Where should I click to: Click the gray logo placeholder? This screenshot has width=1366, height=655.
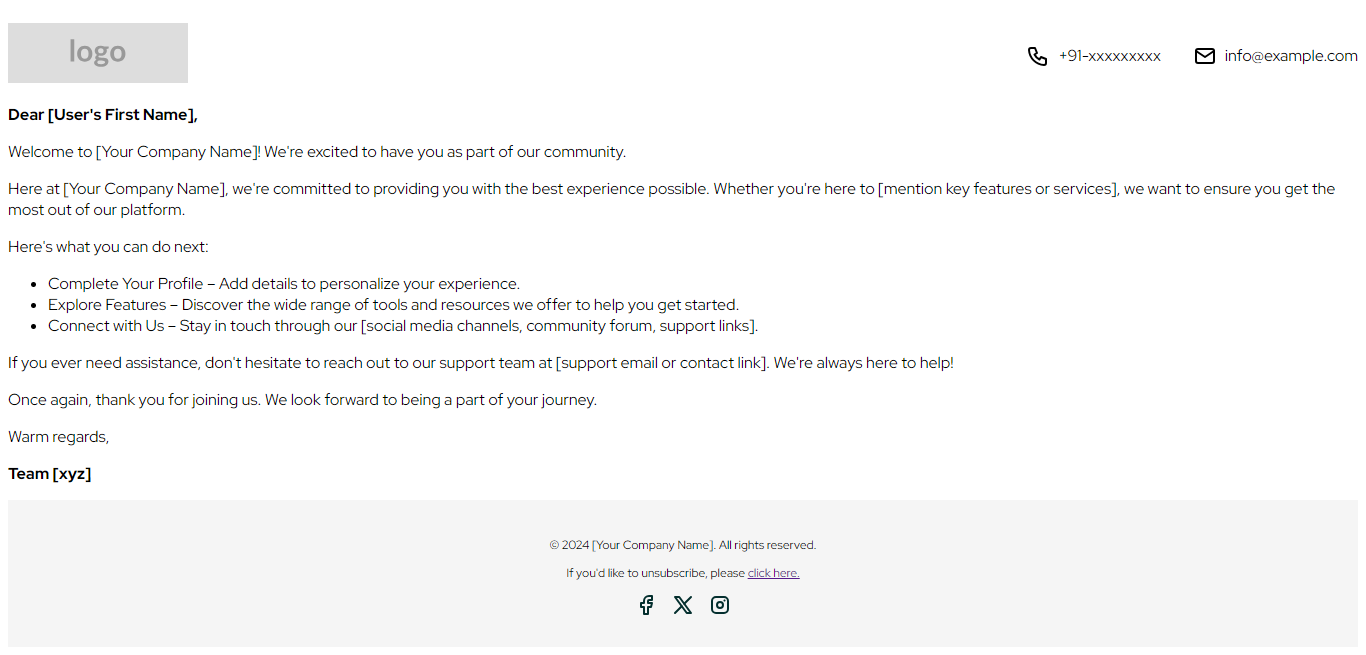coord(98,53)
